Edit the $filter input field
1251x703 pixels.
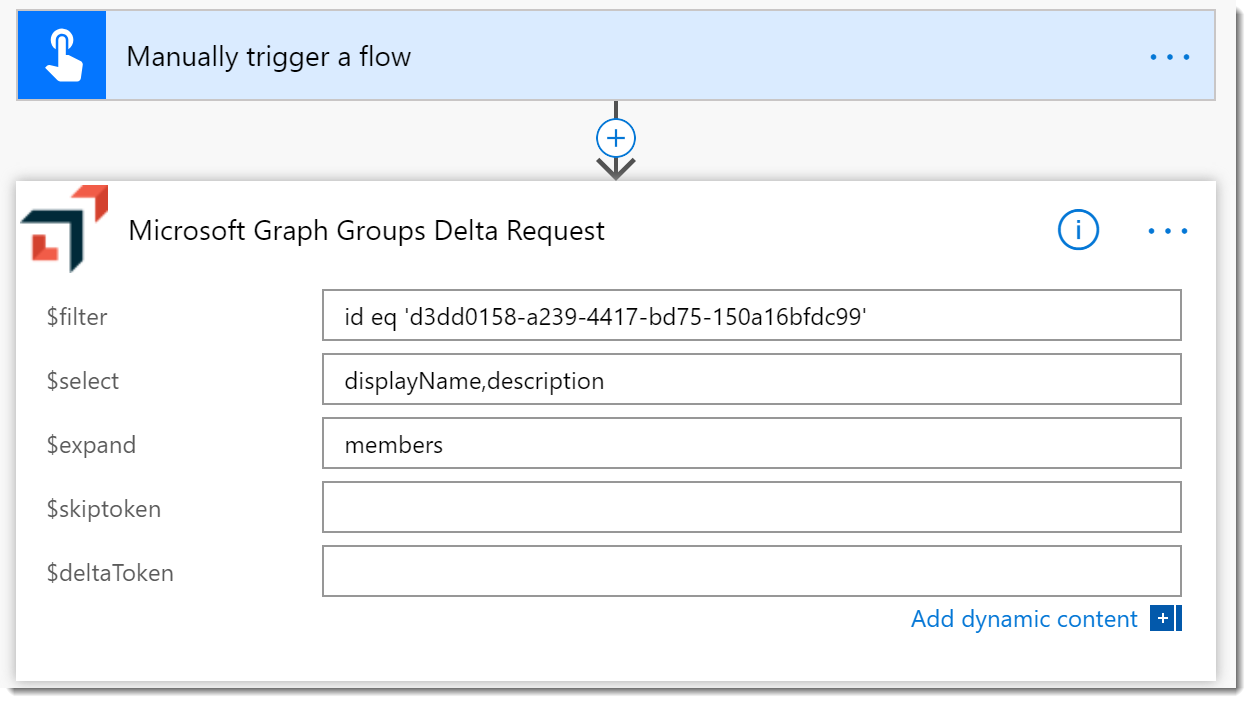[752, 316]
